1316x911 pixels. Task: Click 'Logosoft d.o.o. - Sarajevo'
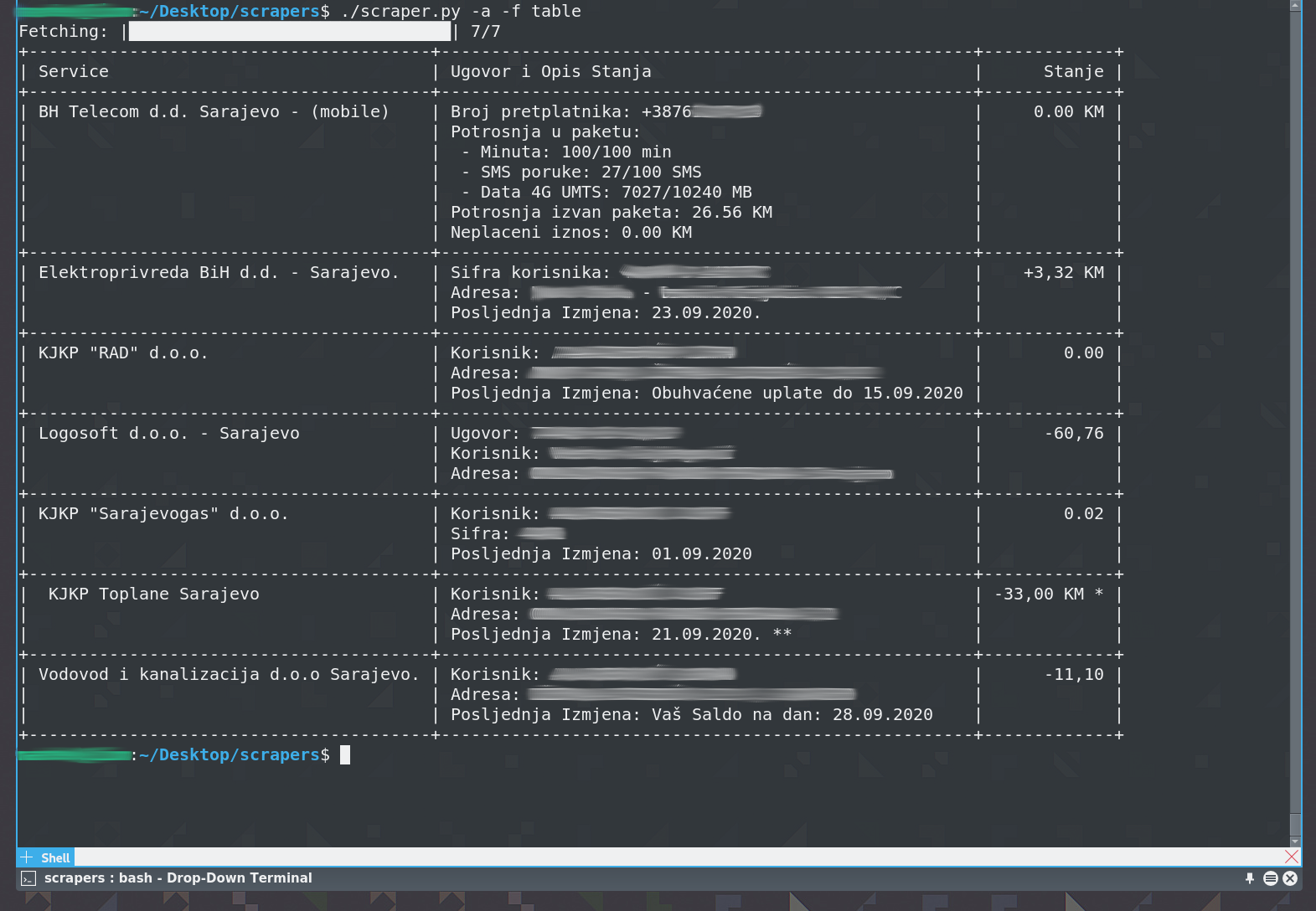point(169,434)
